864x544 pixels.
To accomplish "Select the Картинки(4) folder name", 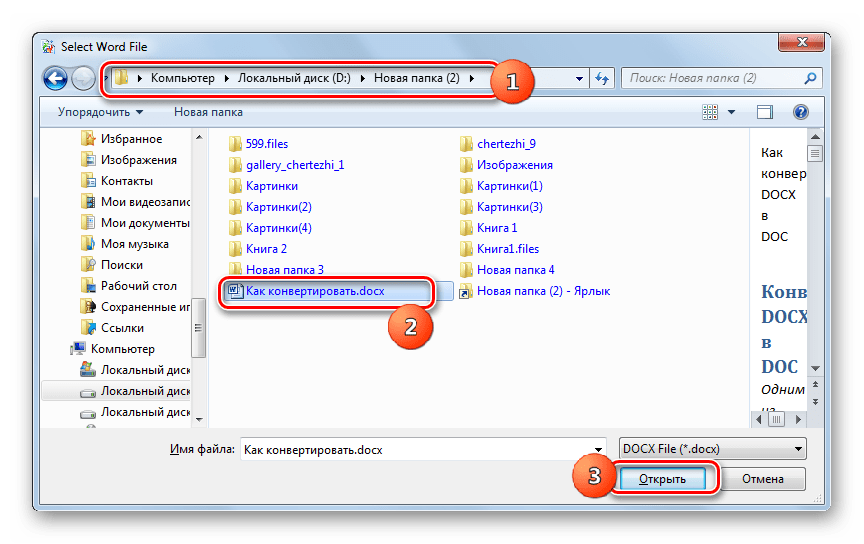I will [279, 228].
